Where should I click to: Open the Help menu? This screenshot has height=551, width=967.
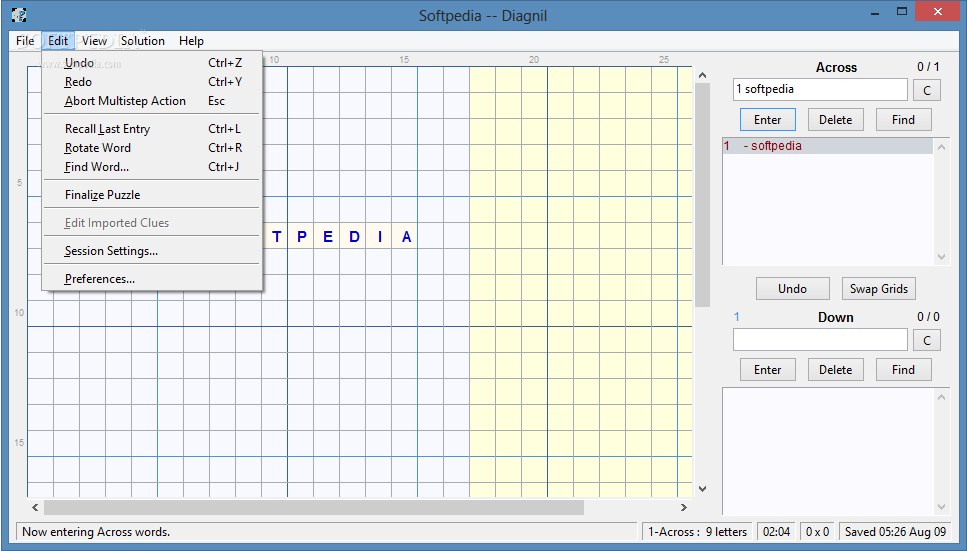pos(191,41)
